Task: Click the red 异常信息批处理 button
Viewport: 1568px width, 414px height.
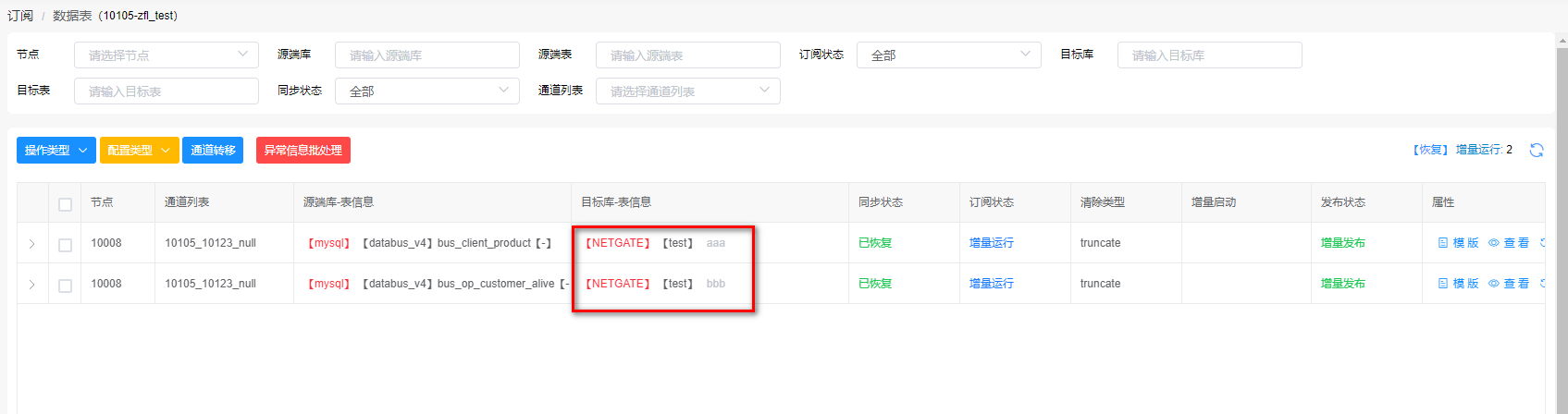Action: [302, 151]
